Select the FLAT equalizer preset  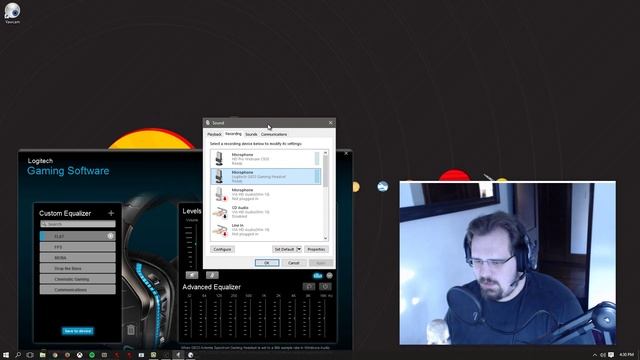tap(78, 236)
